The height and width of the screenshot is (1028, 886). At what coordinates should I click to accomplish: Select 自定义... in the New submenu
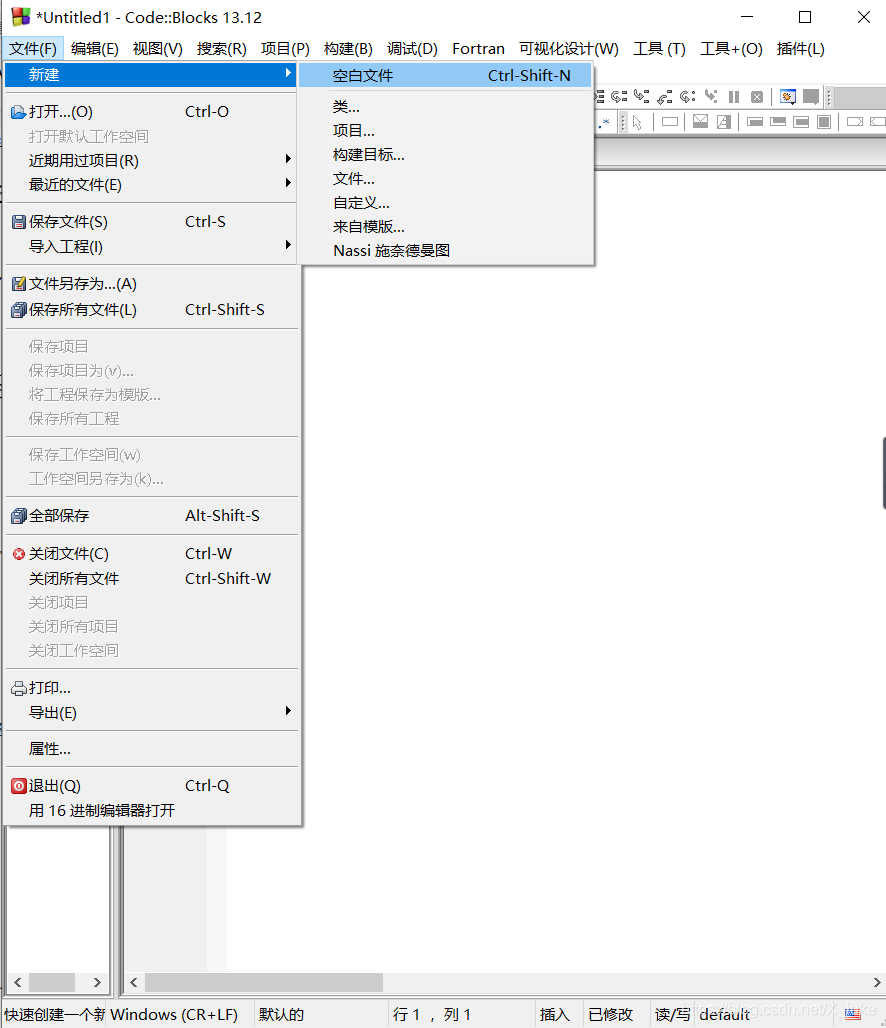[x=445, y=203]
